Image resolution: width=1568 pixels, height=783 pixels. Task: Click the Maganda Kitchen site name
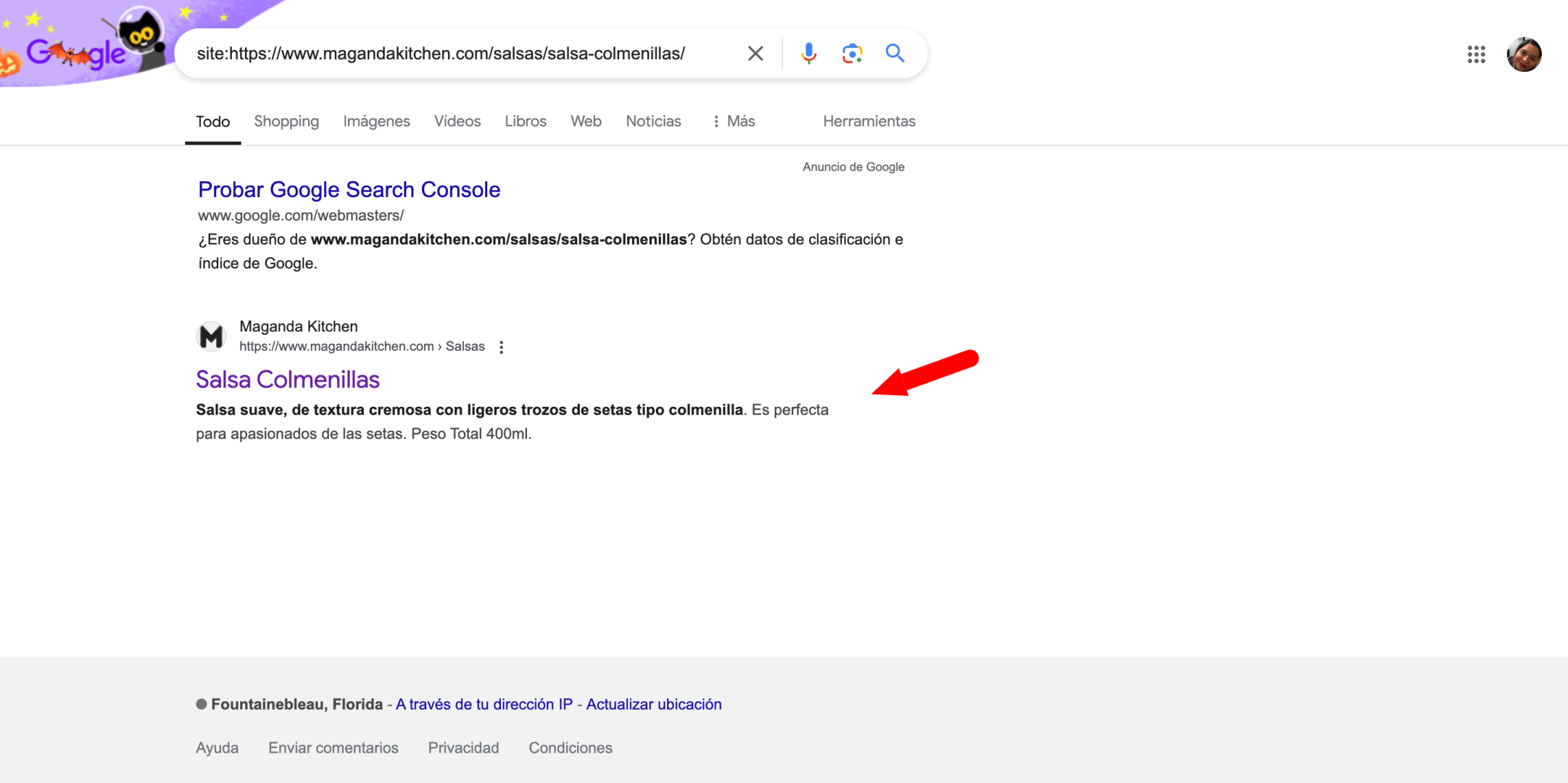click(x=299, y=327)
